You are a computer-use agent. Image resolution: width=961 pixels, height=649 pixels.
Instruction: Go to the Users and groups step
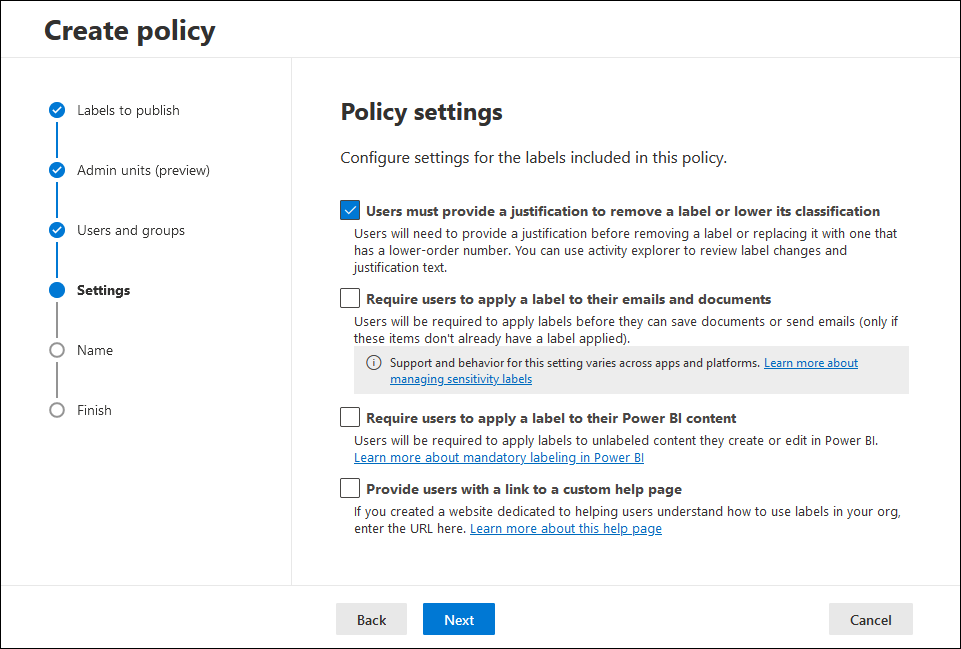(x=131, y=230)
